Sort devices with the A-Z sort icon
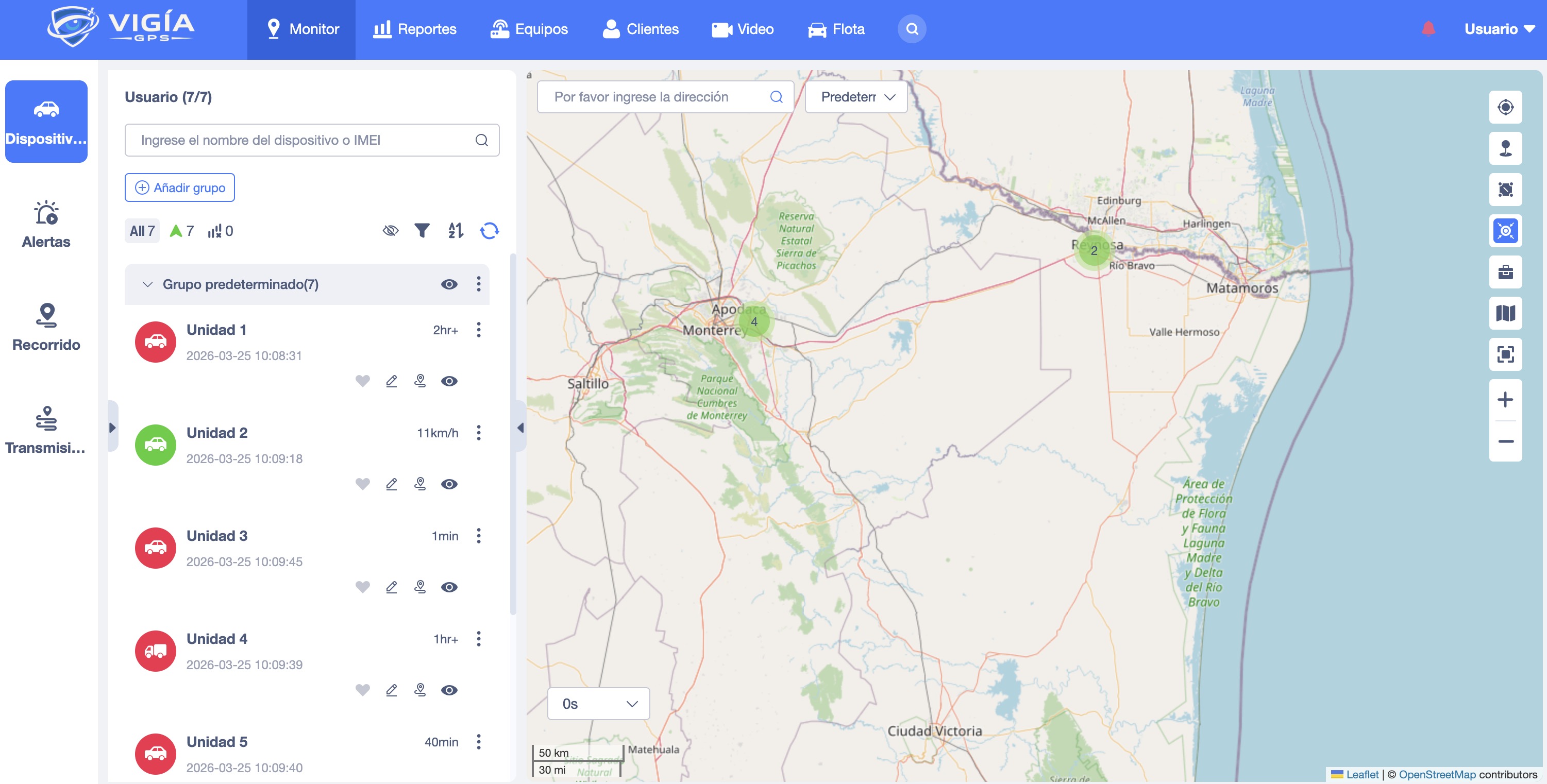 (x=456, y=231)
